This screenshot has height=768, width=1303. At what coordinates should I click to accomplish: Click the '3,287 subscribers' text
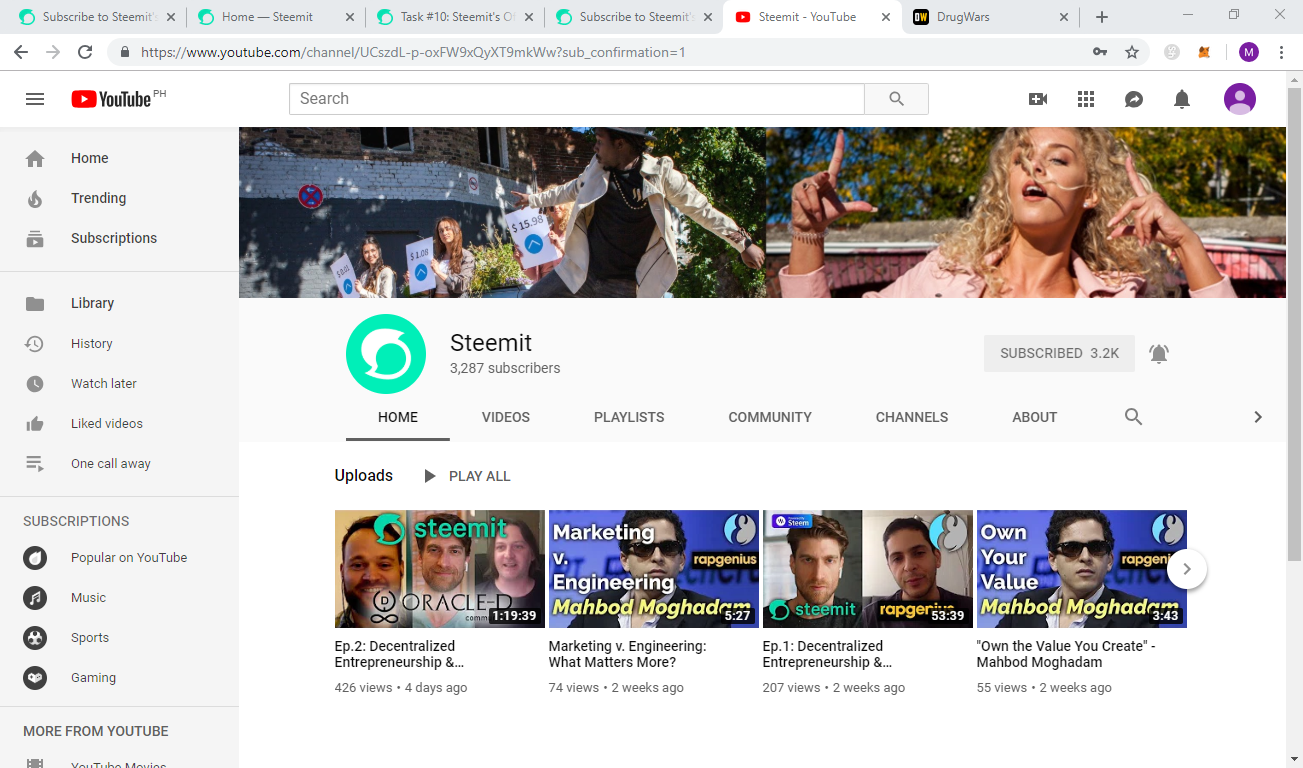505,368
